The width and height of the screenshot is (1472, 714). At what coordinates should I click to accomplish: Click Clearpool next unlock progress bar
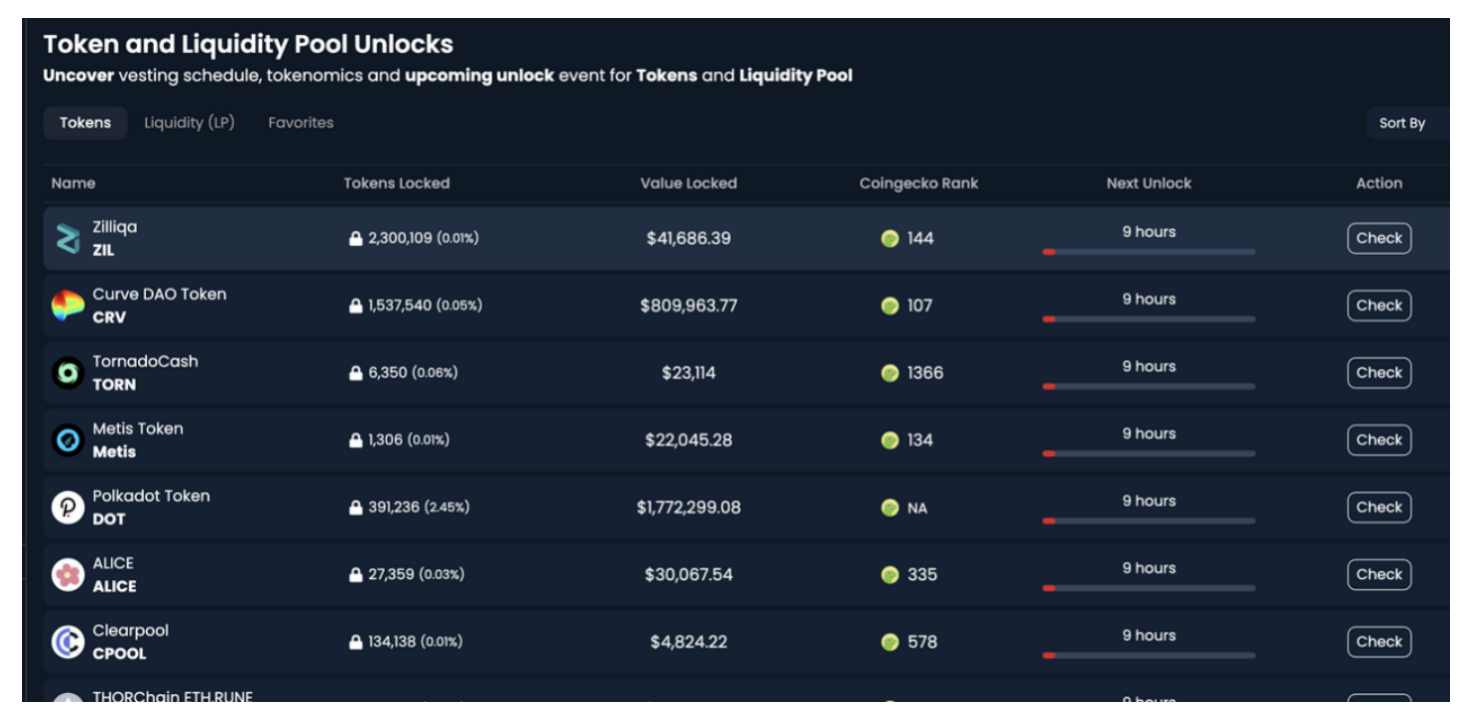pyautogui.click(x=1149, y=655)
